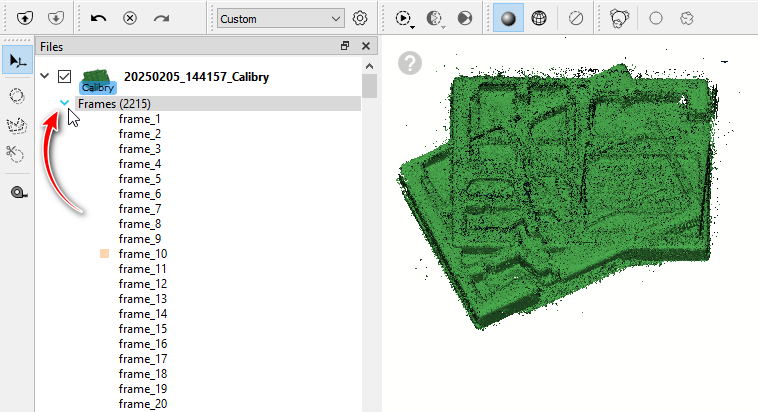The image size is (758, 412).
Task: Undock the Files panel with float button
Action: click(345, 46)
